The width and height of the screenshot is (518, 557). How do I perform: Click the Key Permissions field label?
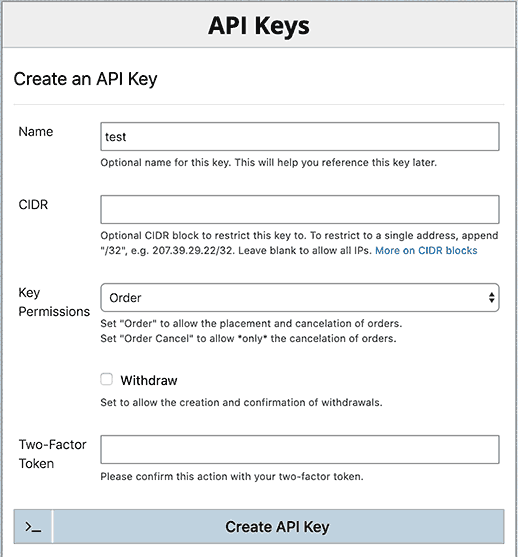pyautogui.click(x=54, y=302)
